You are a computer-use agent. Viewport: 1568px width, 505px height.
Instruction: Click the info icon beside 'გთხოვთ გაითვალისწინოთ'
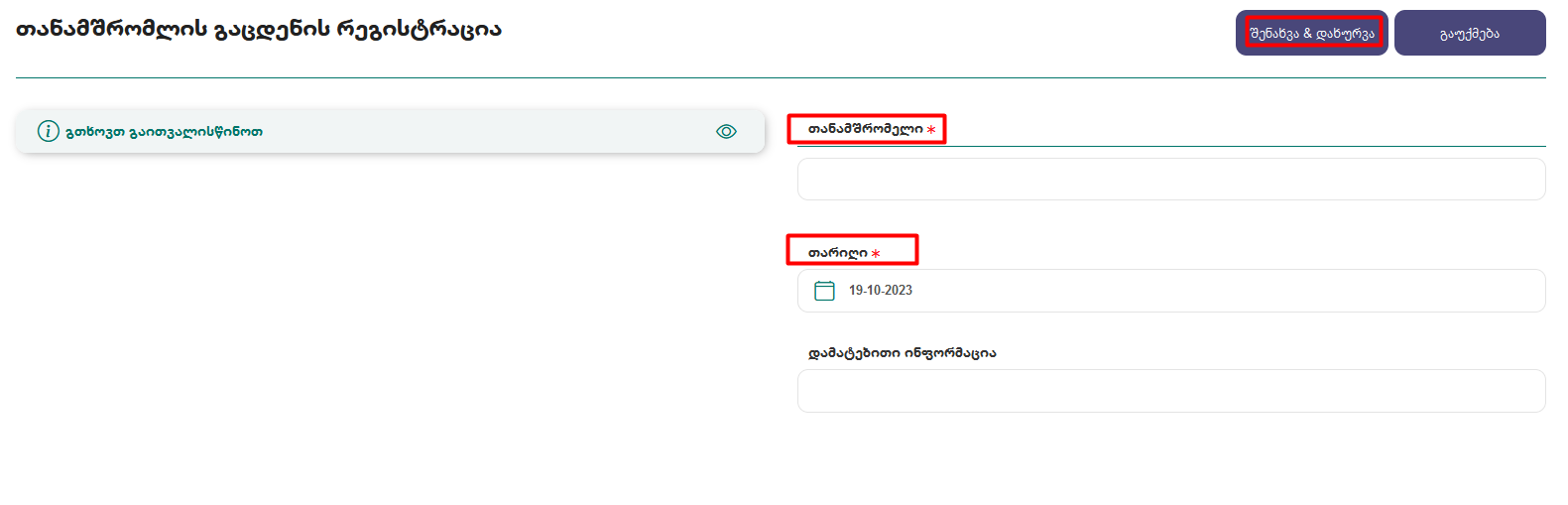[x=48, y=131]
